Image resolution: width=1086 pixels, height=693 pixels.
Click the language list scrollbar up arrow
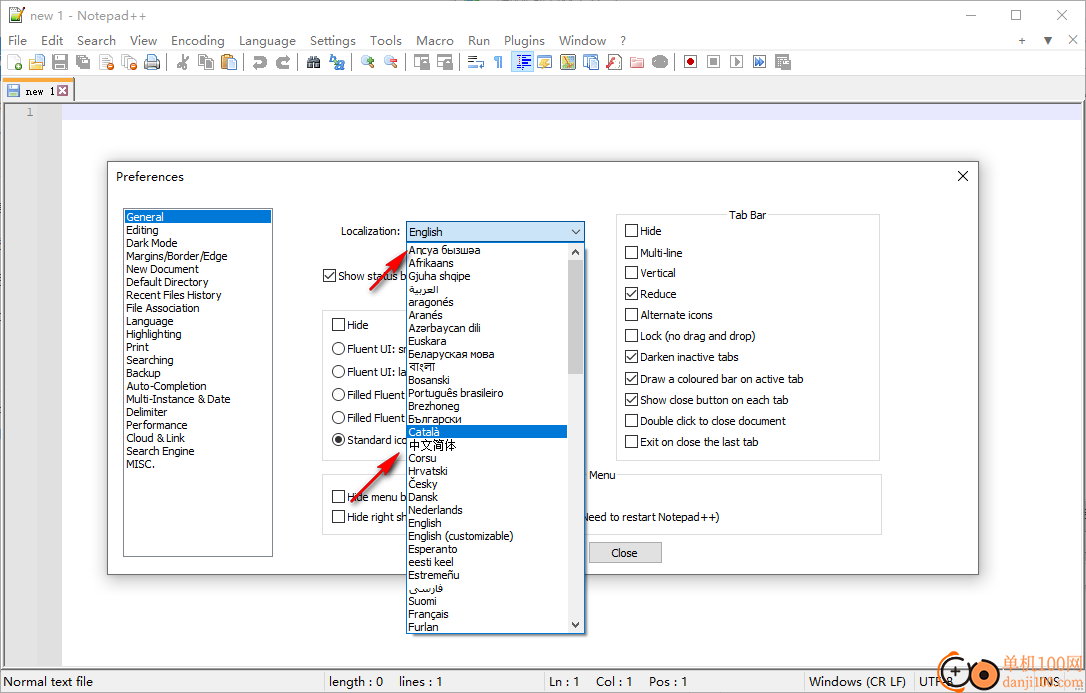575,252
